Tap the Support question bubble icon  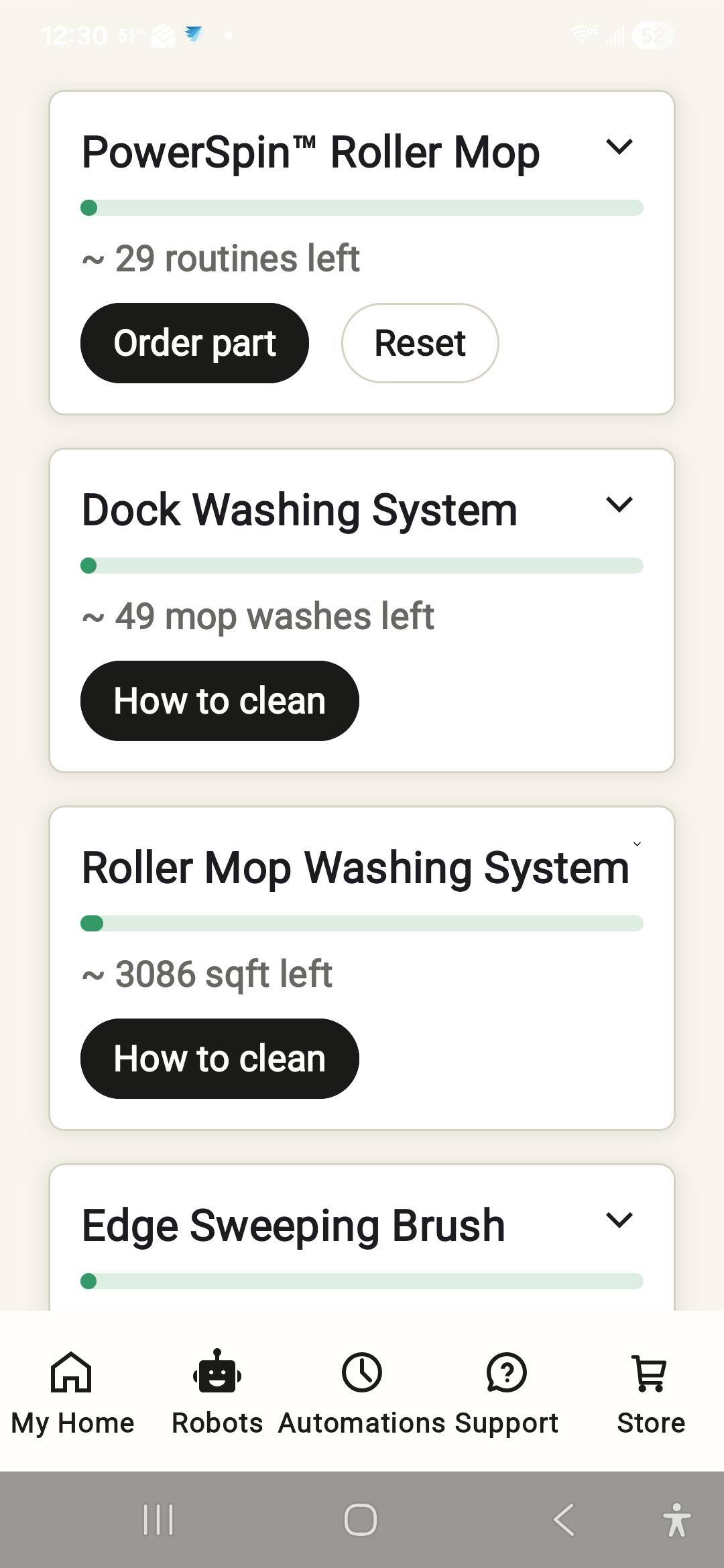point(507,1372)
